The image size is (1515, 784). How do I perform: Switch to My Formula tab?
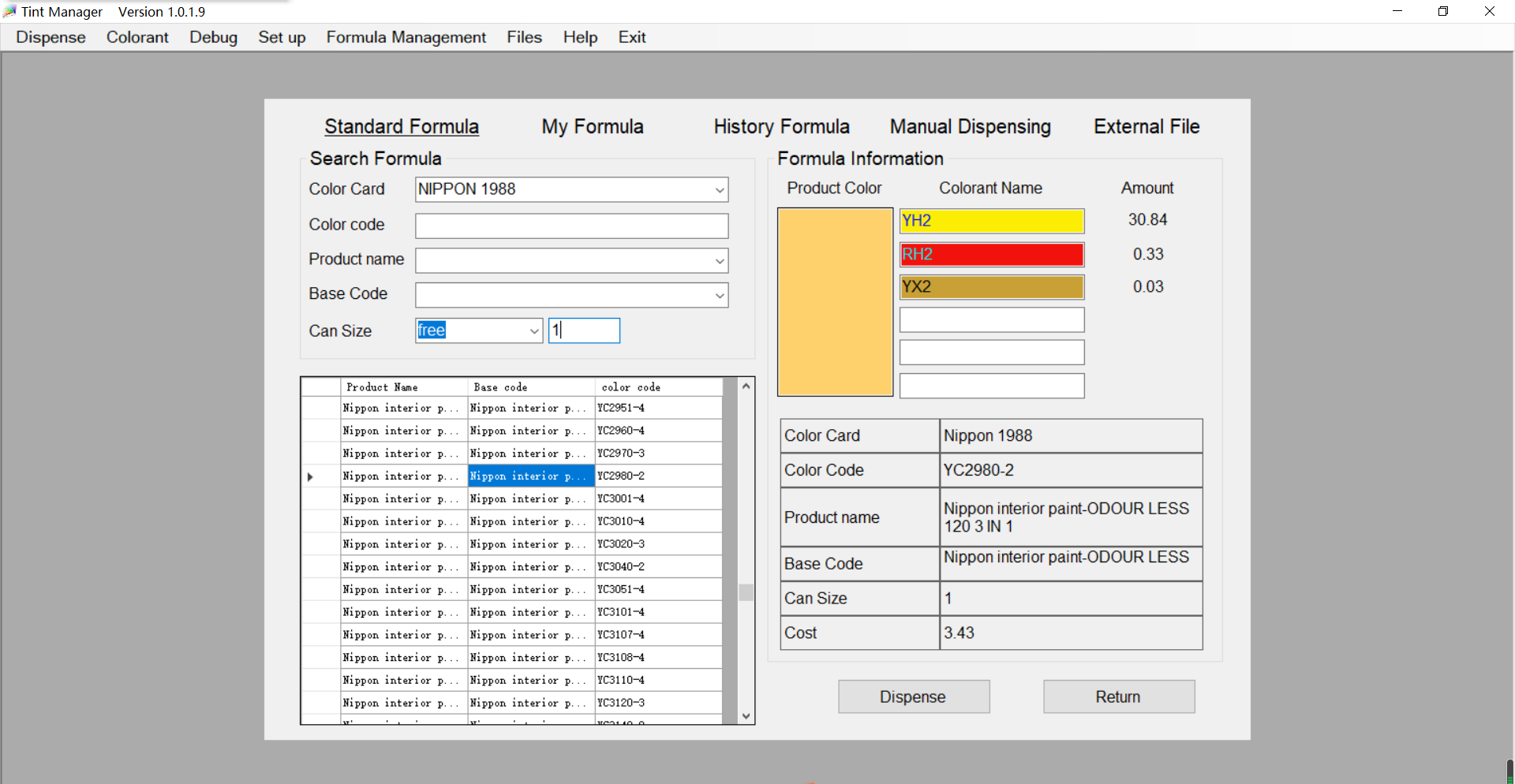(x=593, y=127)
